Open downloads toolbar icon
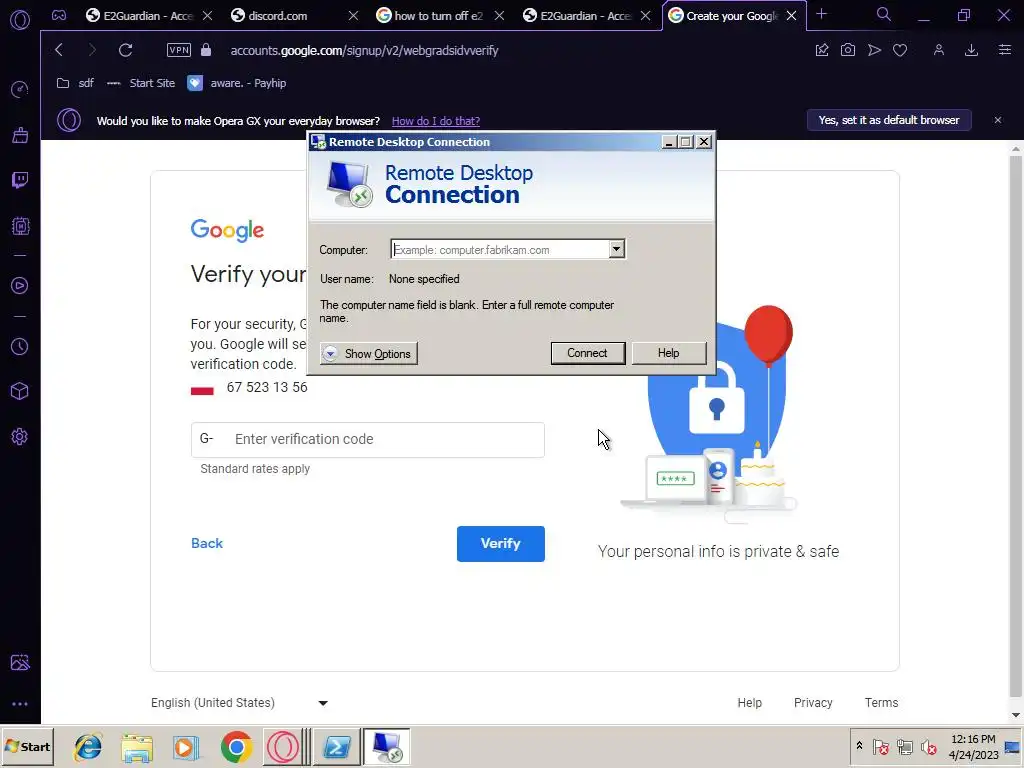1024x768 pixels. [x=971, y=50]
